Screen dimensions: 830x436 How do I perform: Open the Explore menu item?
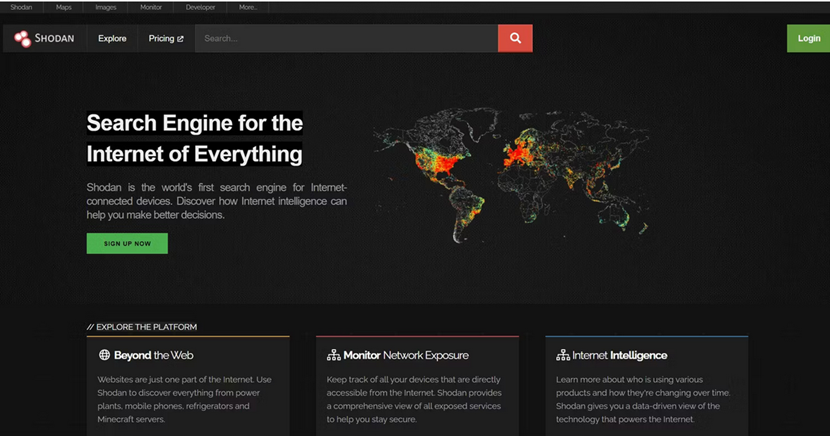(x=112, y=39)
